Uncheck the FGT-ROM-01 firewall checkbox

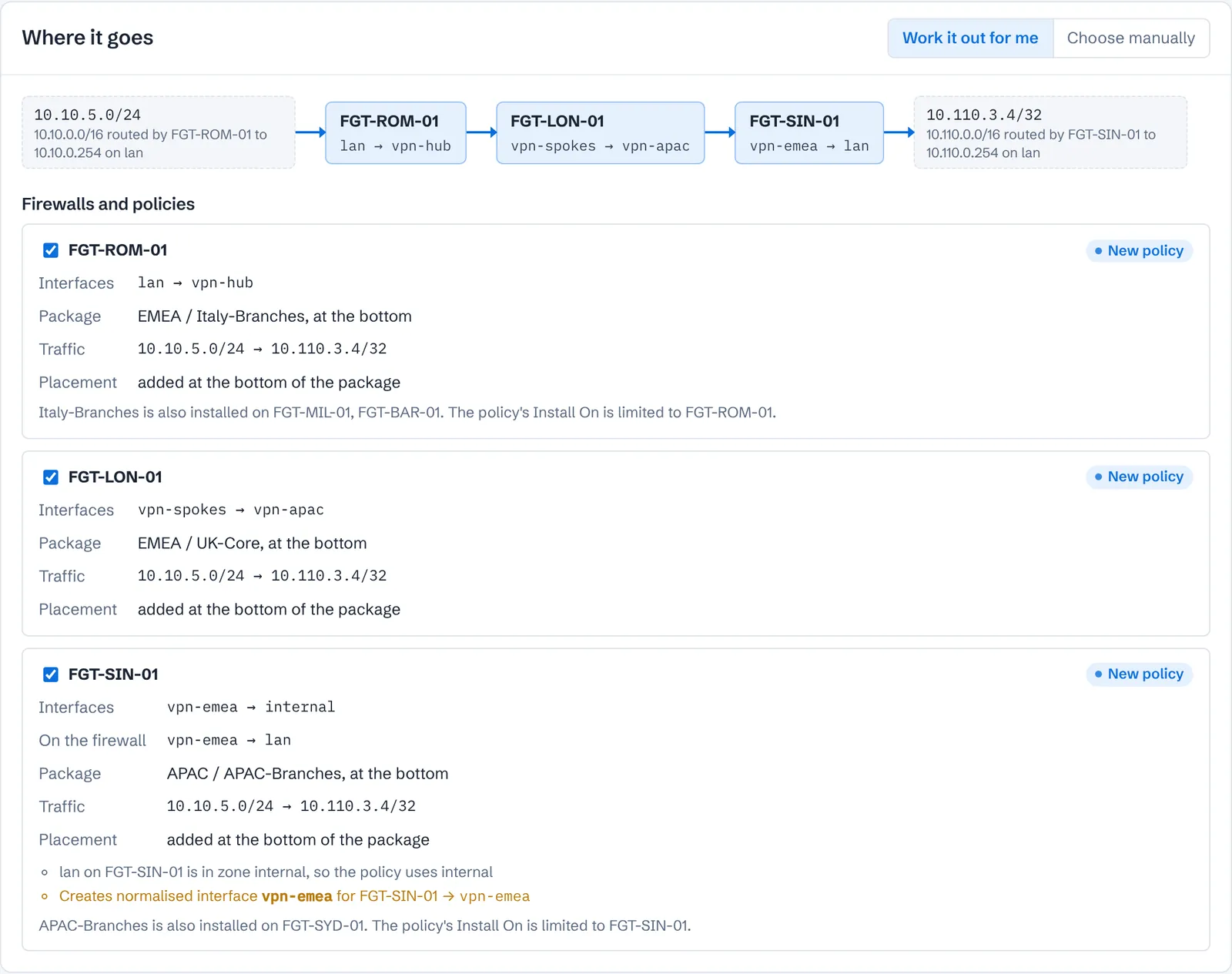[x=51, y=250]
